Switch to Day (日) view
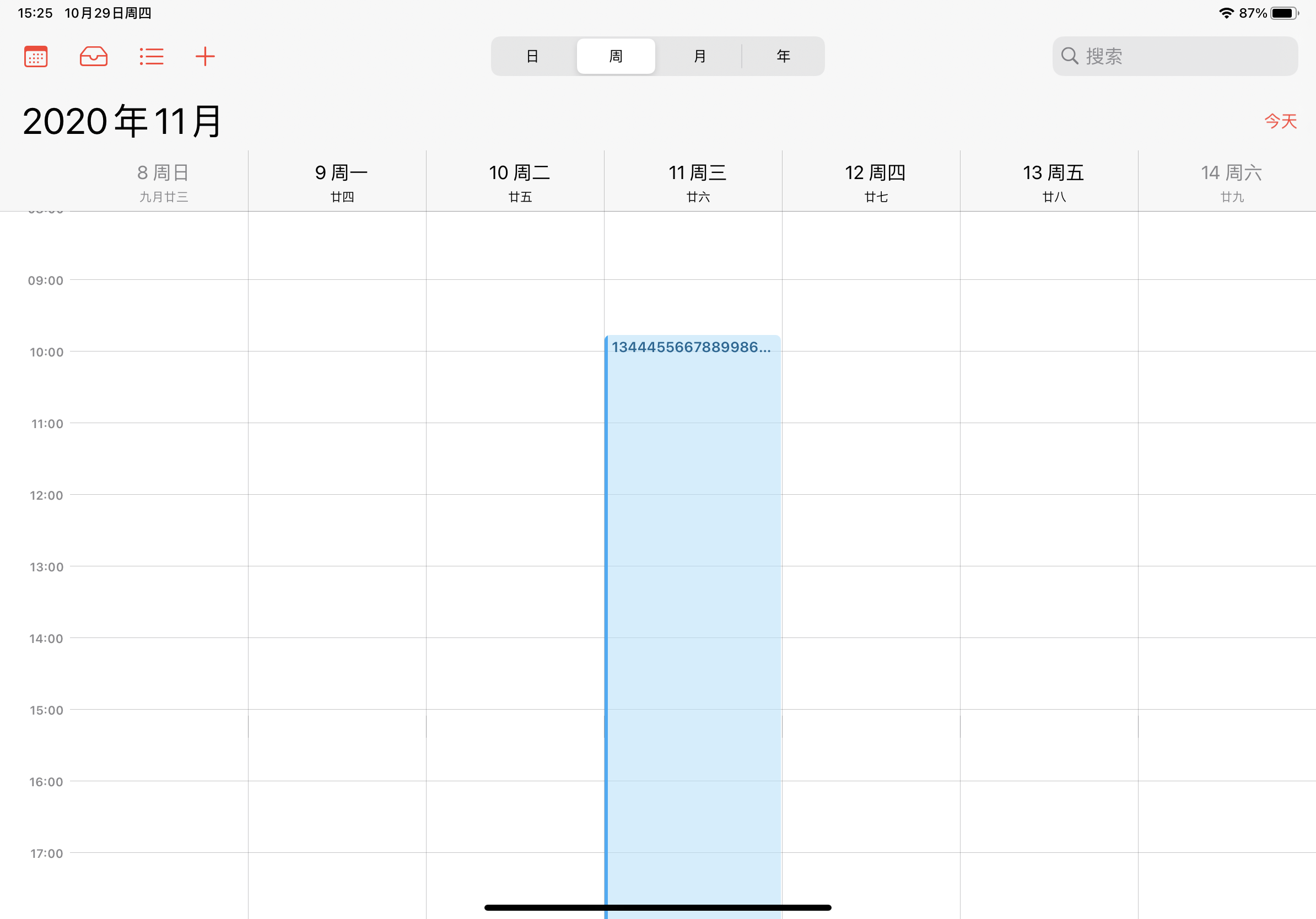The image size is (1316, 919). 532,56
